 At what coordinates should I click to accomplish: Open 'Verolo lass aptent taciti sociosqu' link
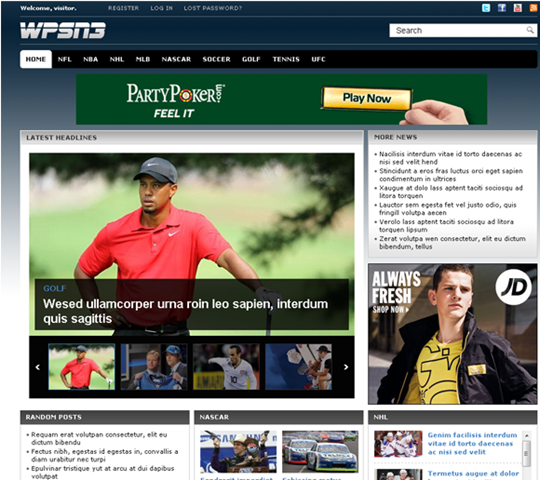click(x=446, y=225)
